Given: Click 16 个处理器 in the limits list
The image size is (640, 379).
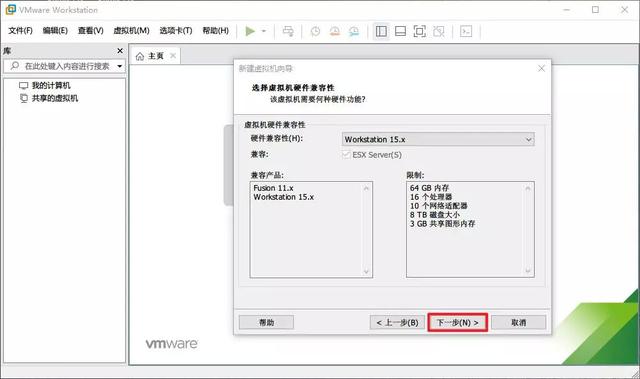Looking at the screenshot, I should 431,197.
